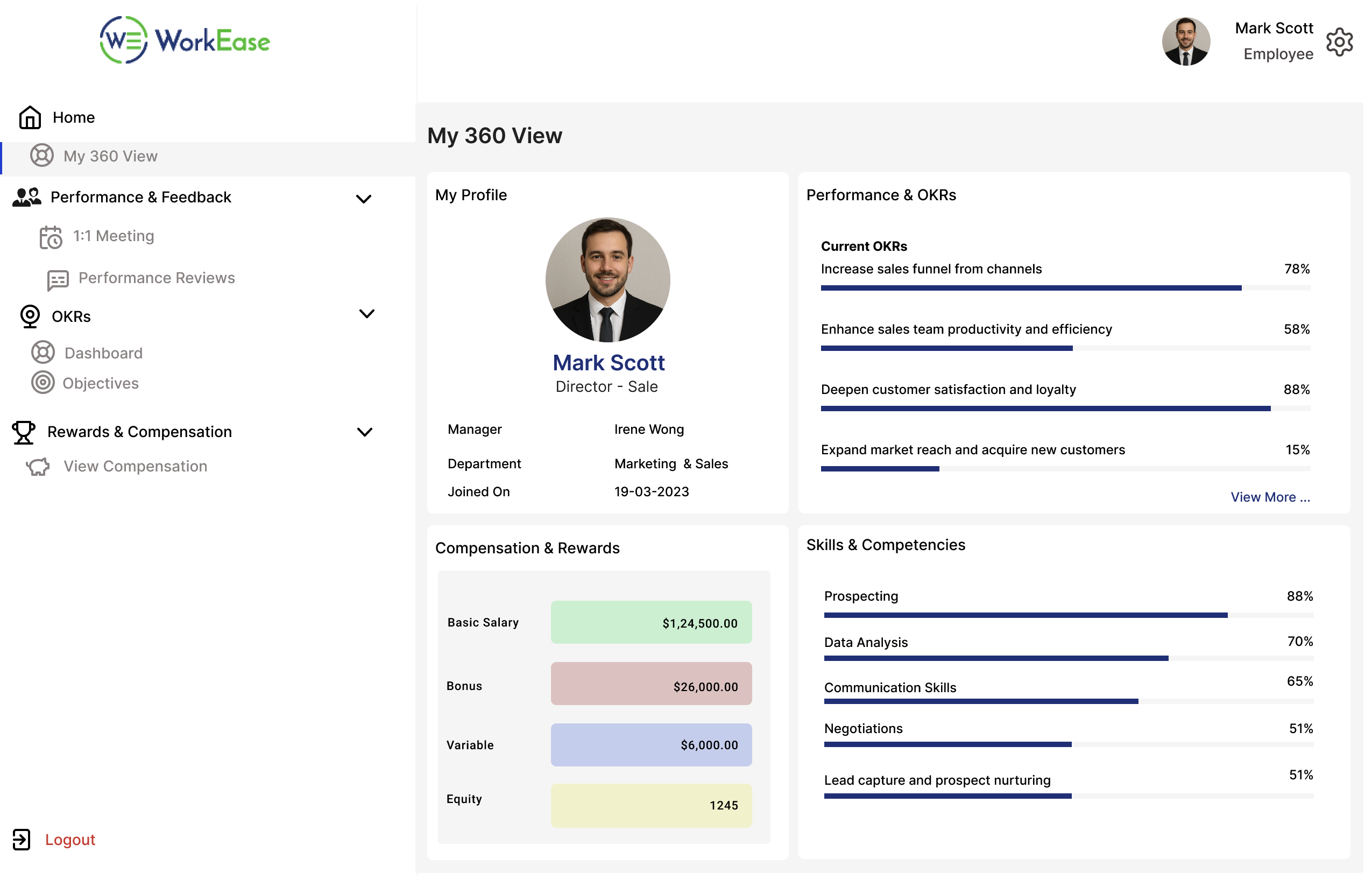Viewport: 1372px width, 887px height.
Task: Click the logout arrow icon
Action: point(22,839)
